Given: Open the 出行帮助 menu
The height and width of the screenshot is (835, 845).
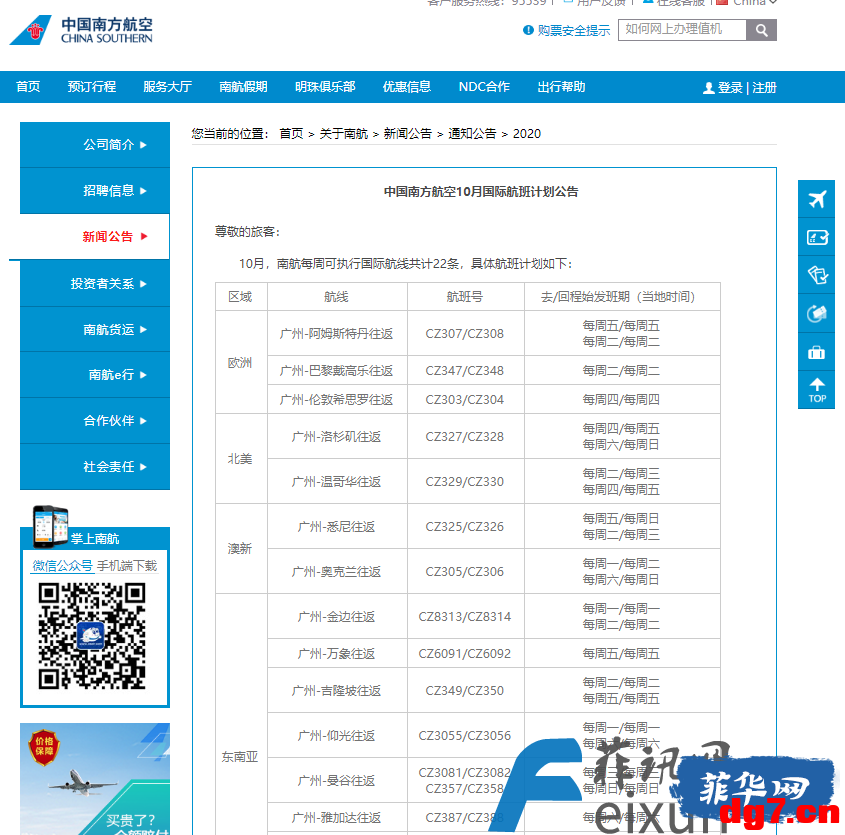Looking at the screenshot, I should coord(561,87).
